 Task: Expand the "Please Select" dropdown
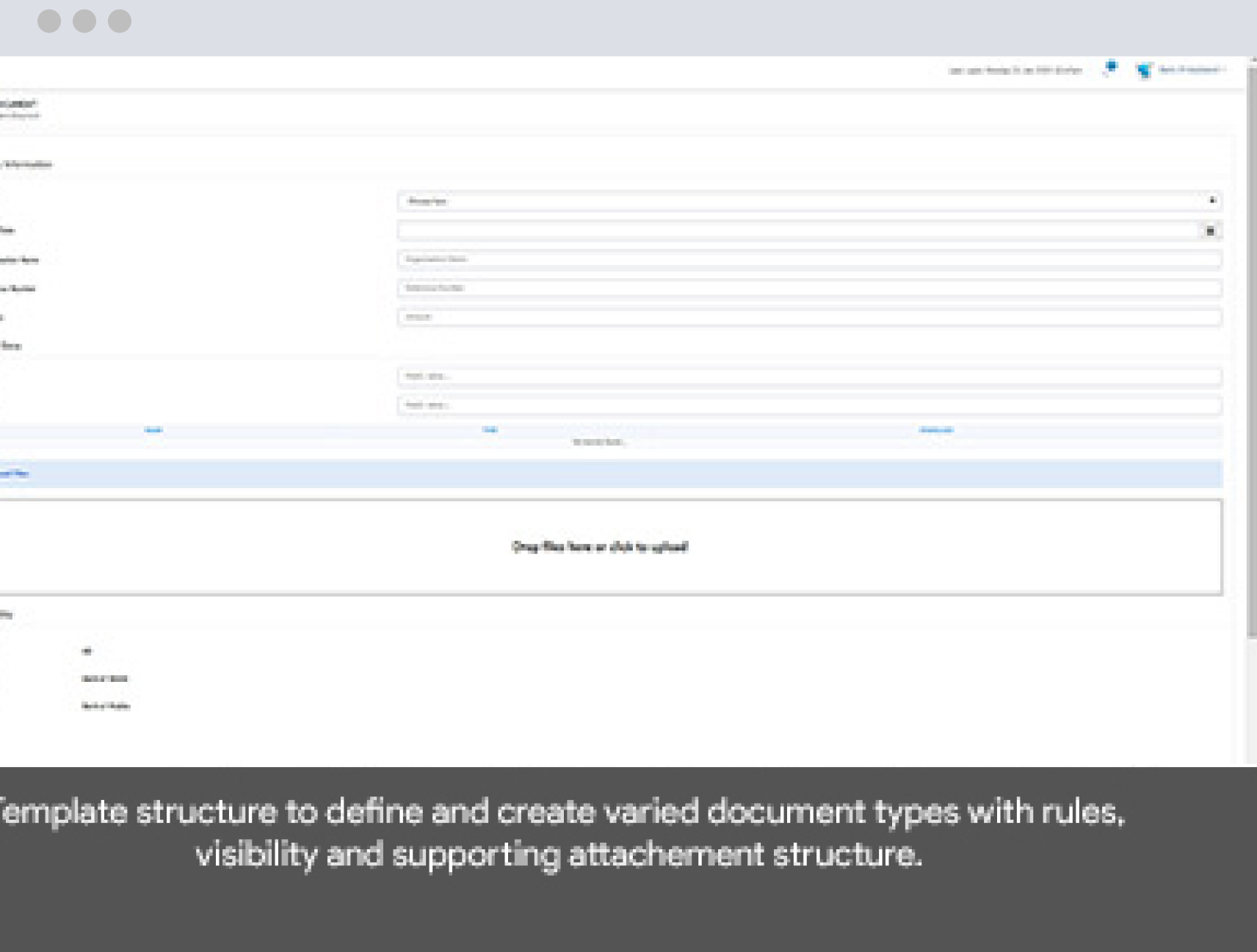coord(809,201)
